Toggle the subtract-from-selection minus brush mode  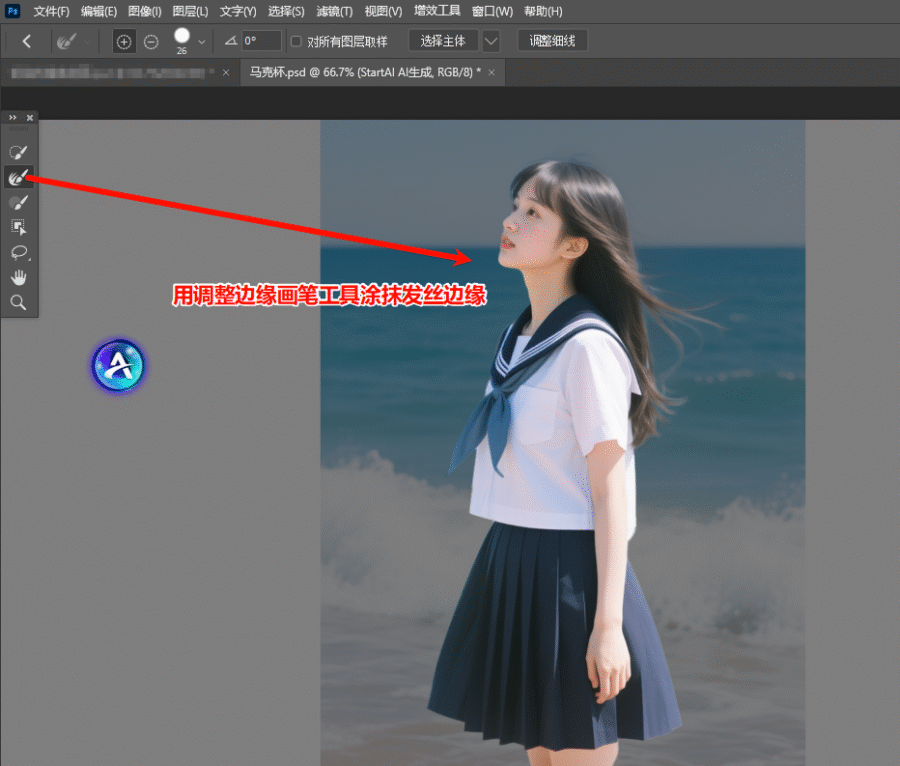click(x=150, y=41)
